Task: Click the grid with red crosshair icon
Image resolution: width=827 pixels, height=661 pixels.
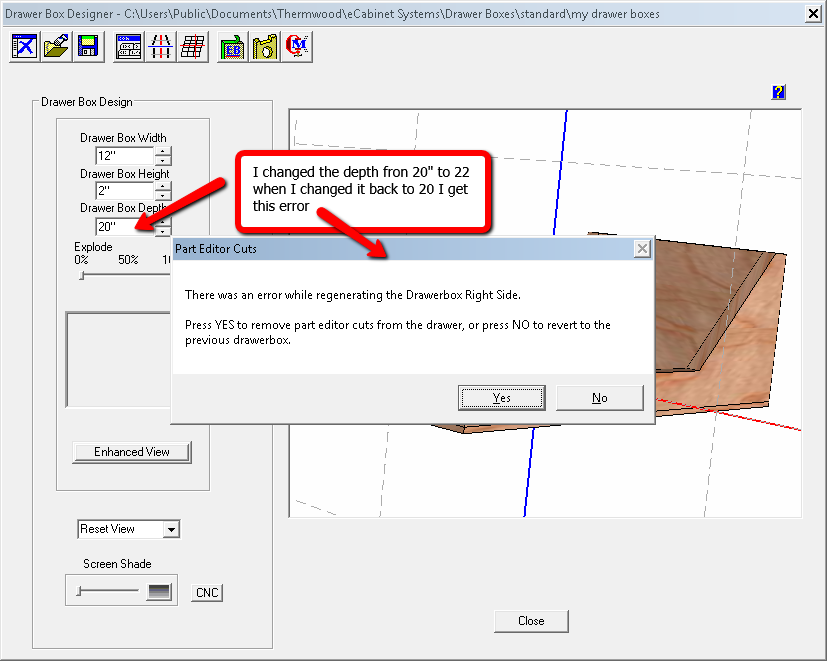Action: pos(192,46)
